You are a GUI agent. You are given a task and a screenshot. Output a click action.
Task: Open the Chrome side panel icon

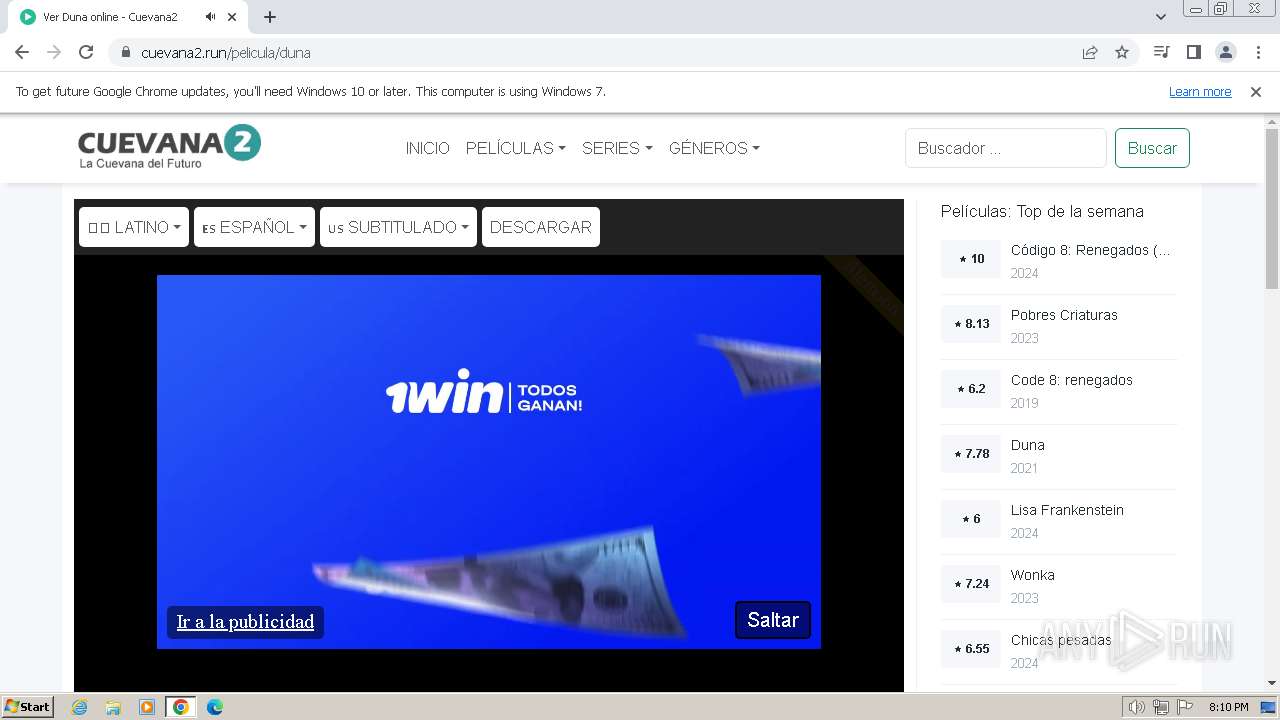coord(1193,53)
